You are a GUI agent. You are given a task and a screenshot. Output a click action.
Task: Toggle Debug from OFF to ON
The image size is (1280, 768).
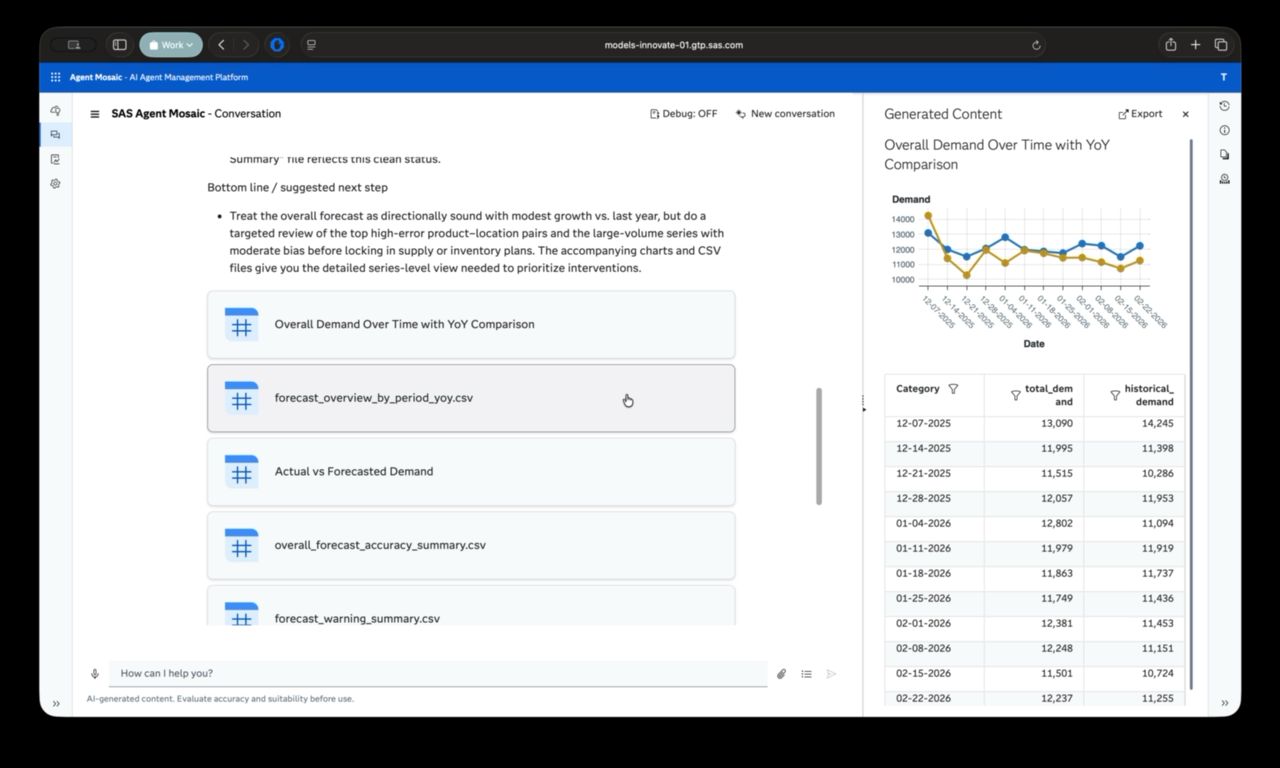683,113
